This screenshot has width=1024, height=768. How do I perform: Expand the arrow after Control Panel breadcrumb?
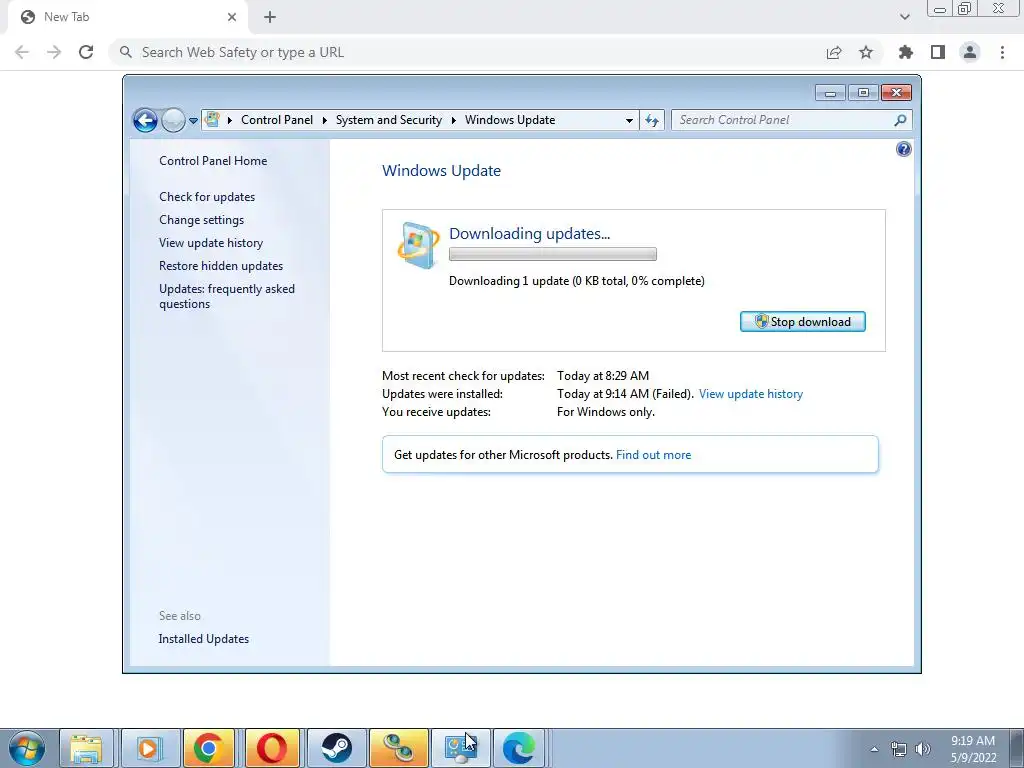[x=325, y=120]
